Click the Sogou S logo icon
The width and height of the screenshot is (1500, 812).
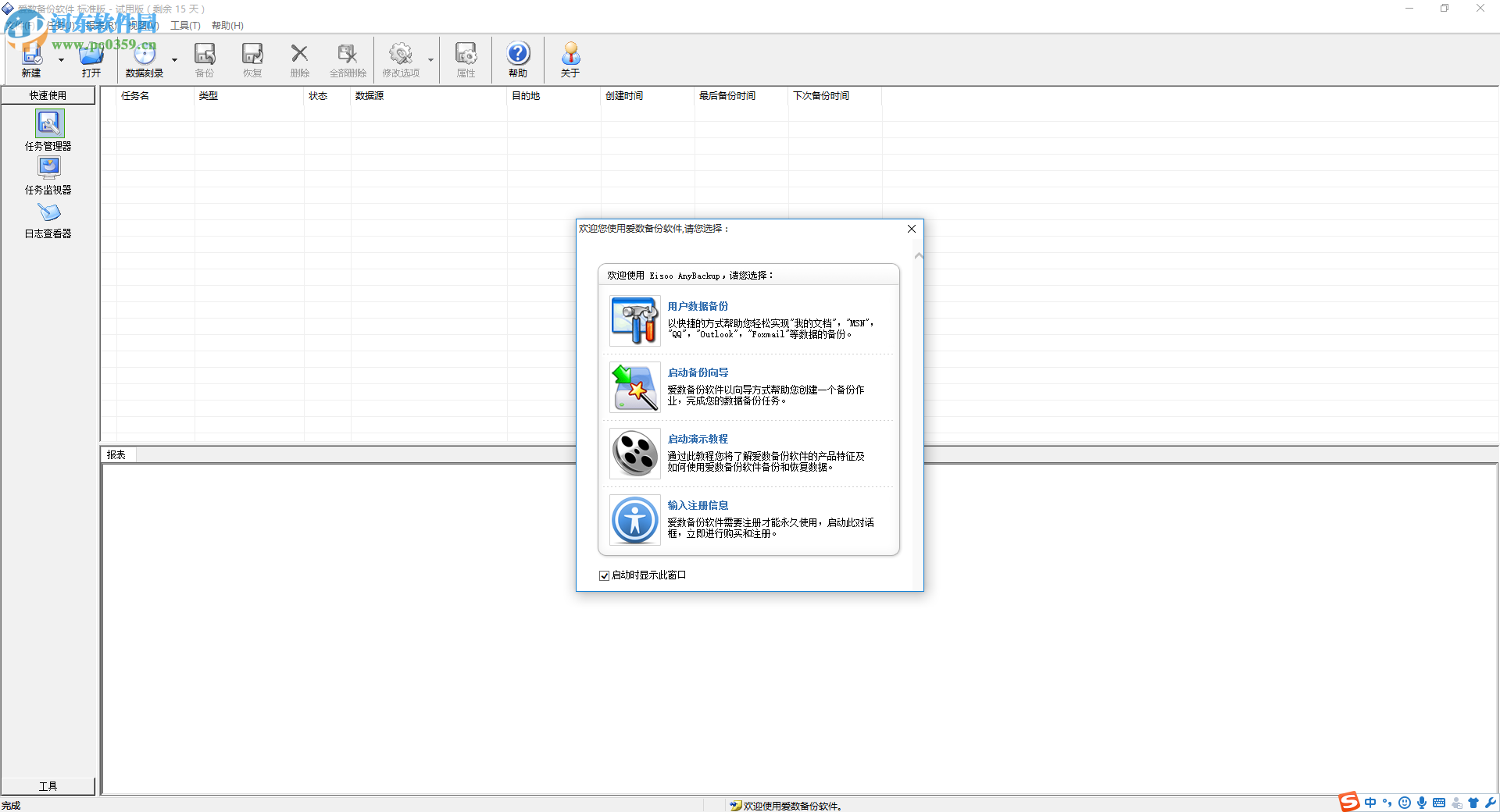(1349, 802)
